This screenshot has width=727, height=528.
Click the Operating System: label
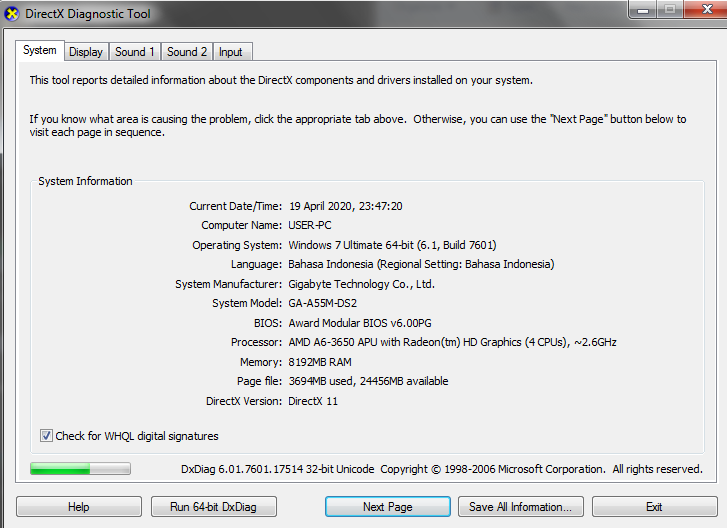coord(237,245)
